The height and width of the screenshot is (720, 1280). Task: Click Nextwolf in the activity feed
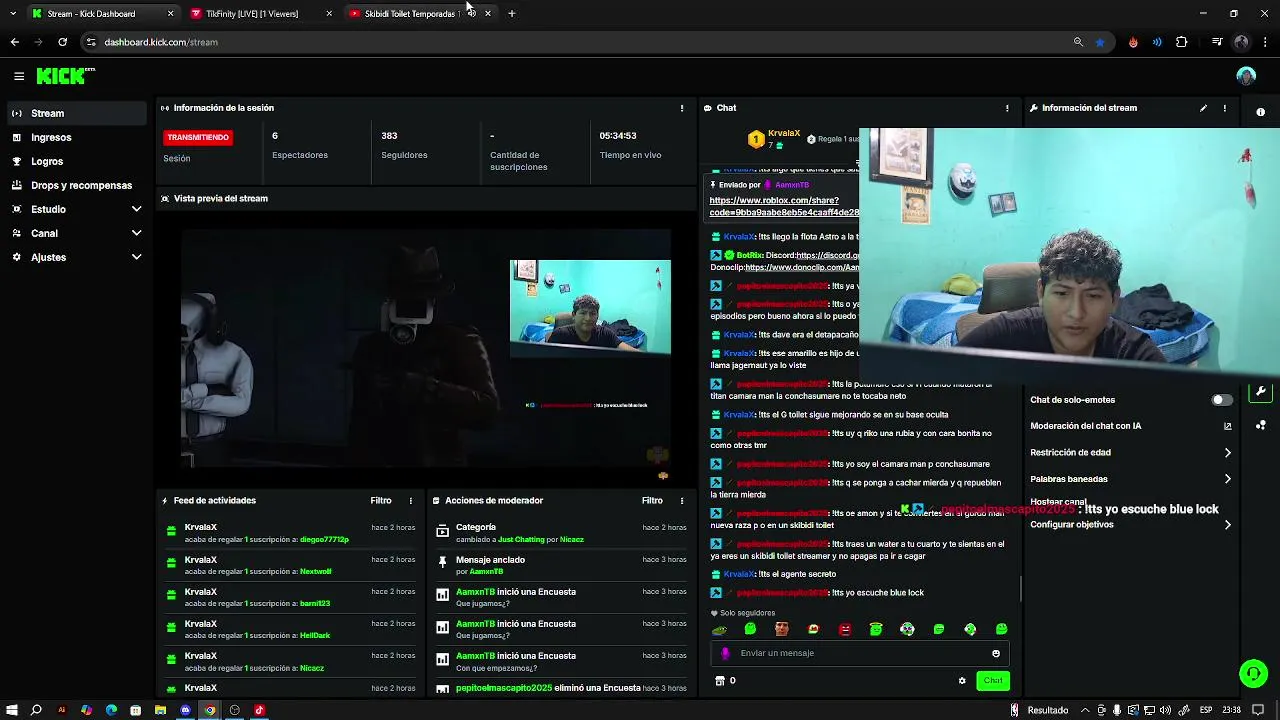point(316,571)
